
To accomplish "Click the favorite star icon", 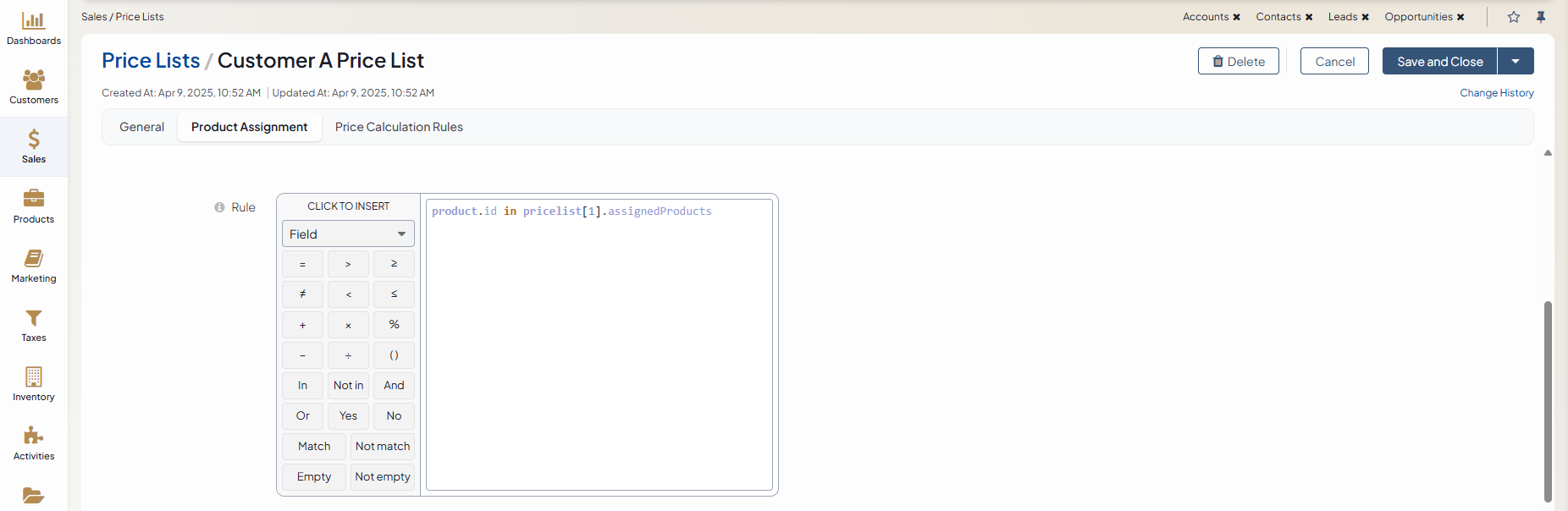I will click(1514, 17).
